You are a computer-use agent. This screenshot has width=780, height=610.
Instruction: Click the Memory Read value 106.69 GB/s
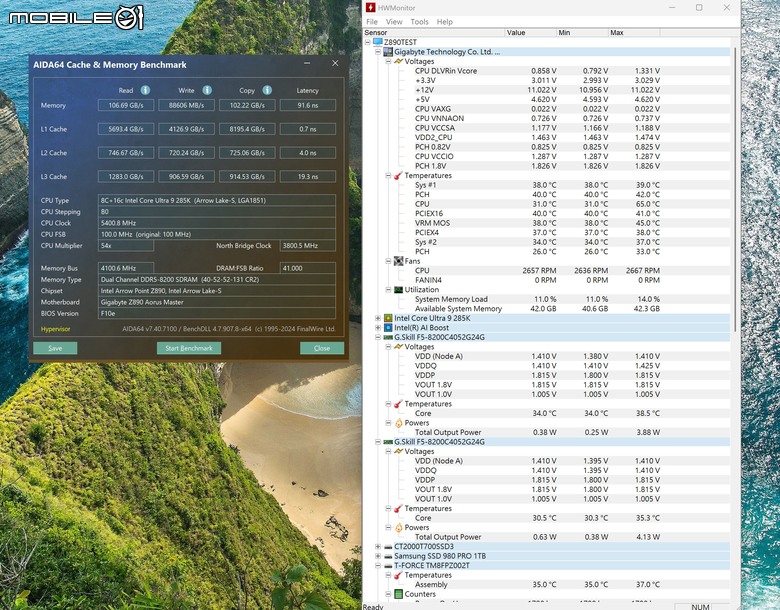click(126, 105)
